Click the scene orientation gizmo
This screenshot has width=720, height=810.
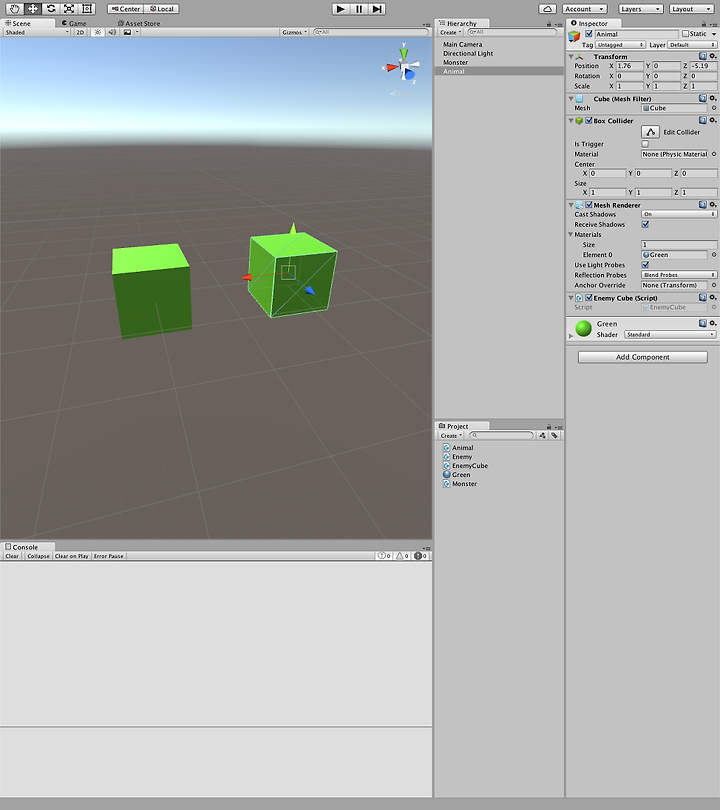(x=403, y=65)
